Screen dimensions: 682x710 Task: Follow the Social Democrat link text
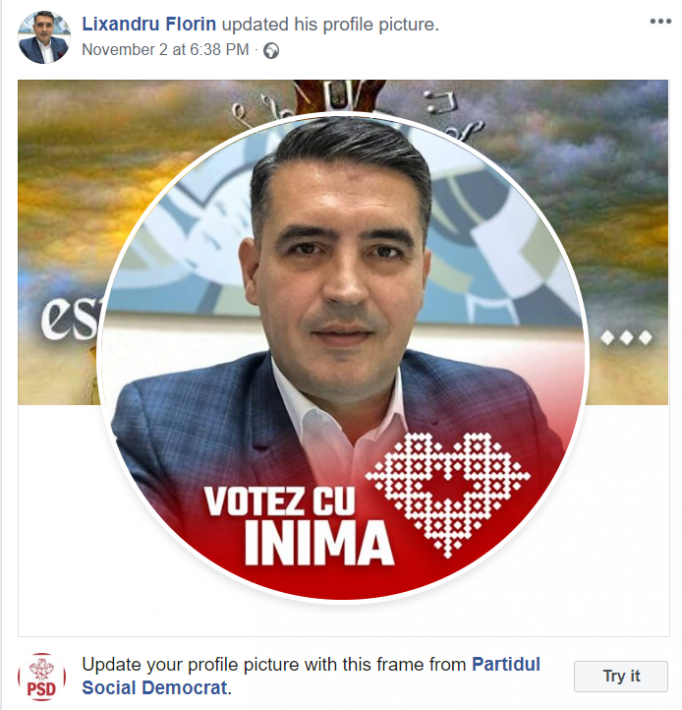154,687
